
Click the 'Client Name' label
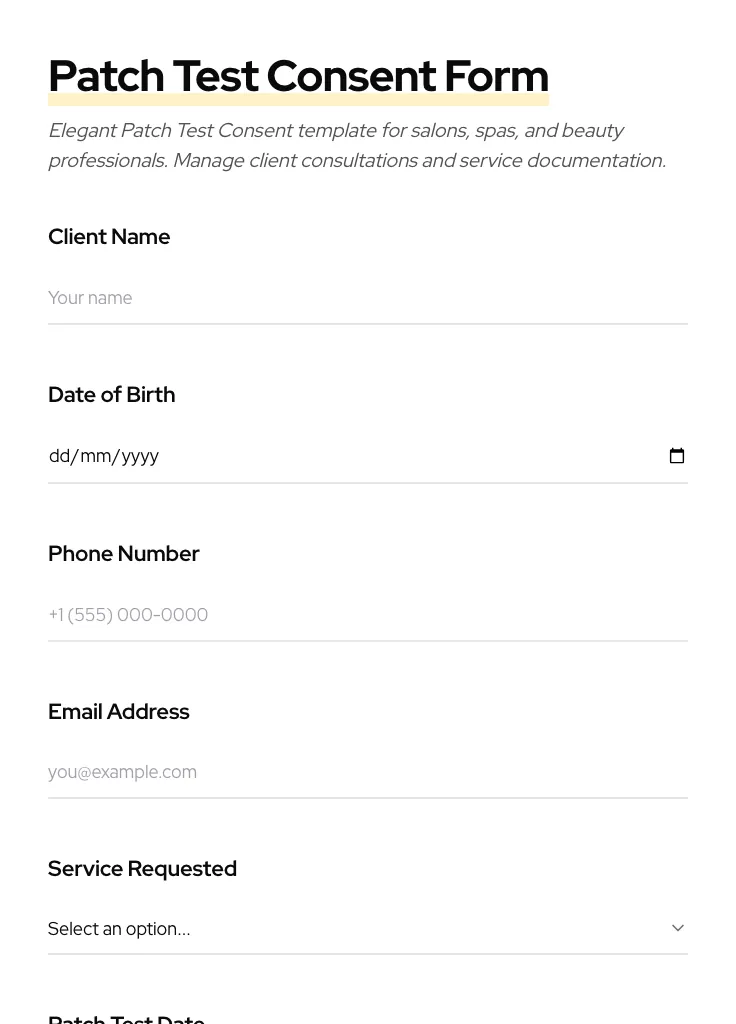pos(109,237)
